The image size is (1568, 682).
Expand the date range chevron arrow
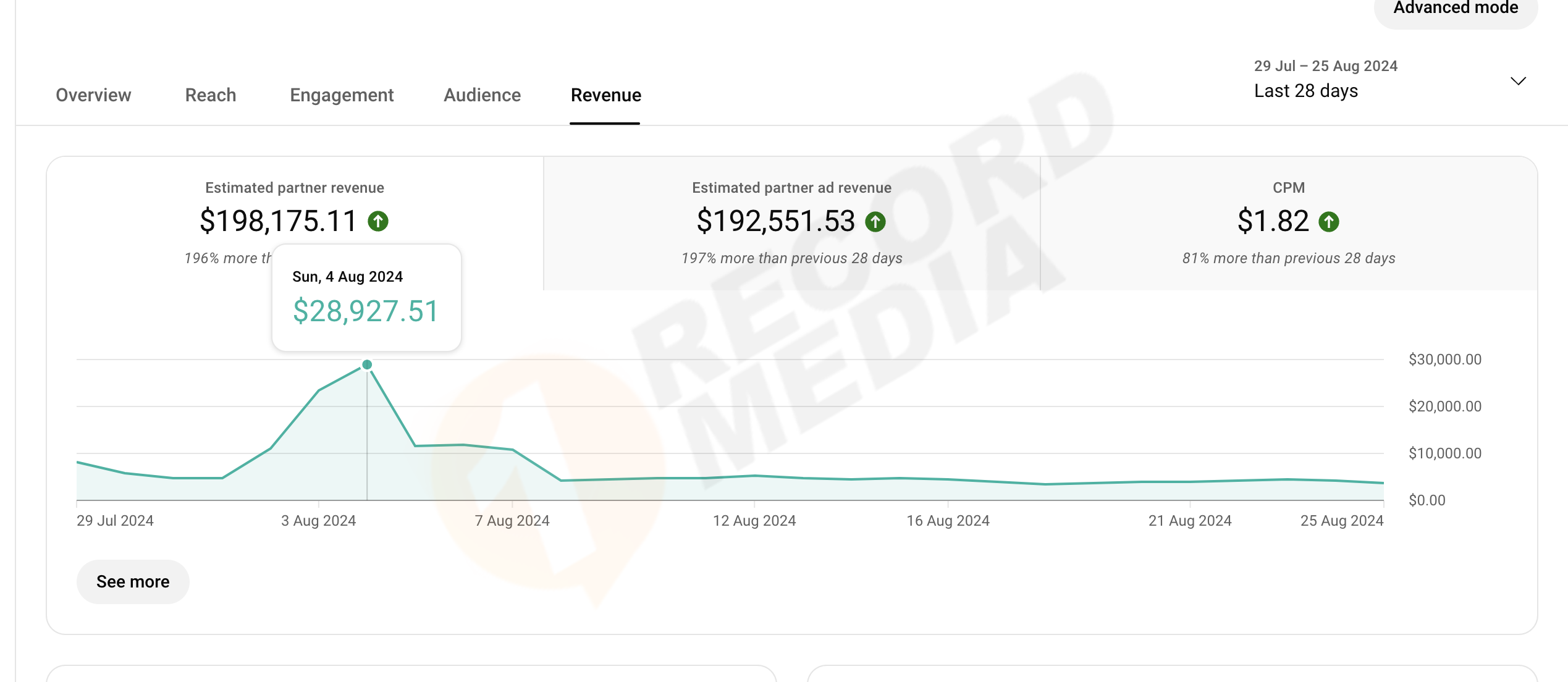click(1518, 81)
